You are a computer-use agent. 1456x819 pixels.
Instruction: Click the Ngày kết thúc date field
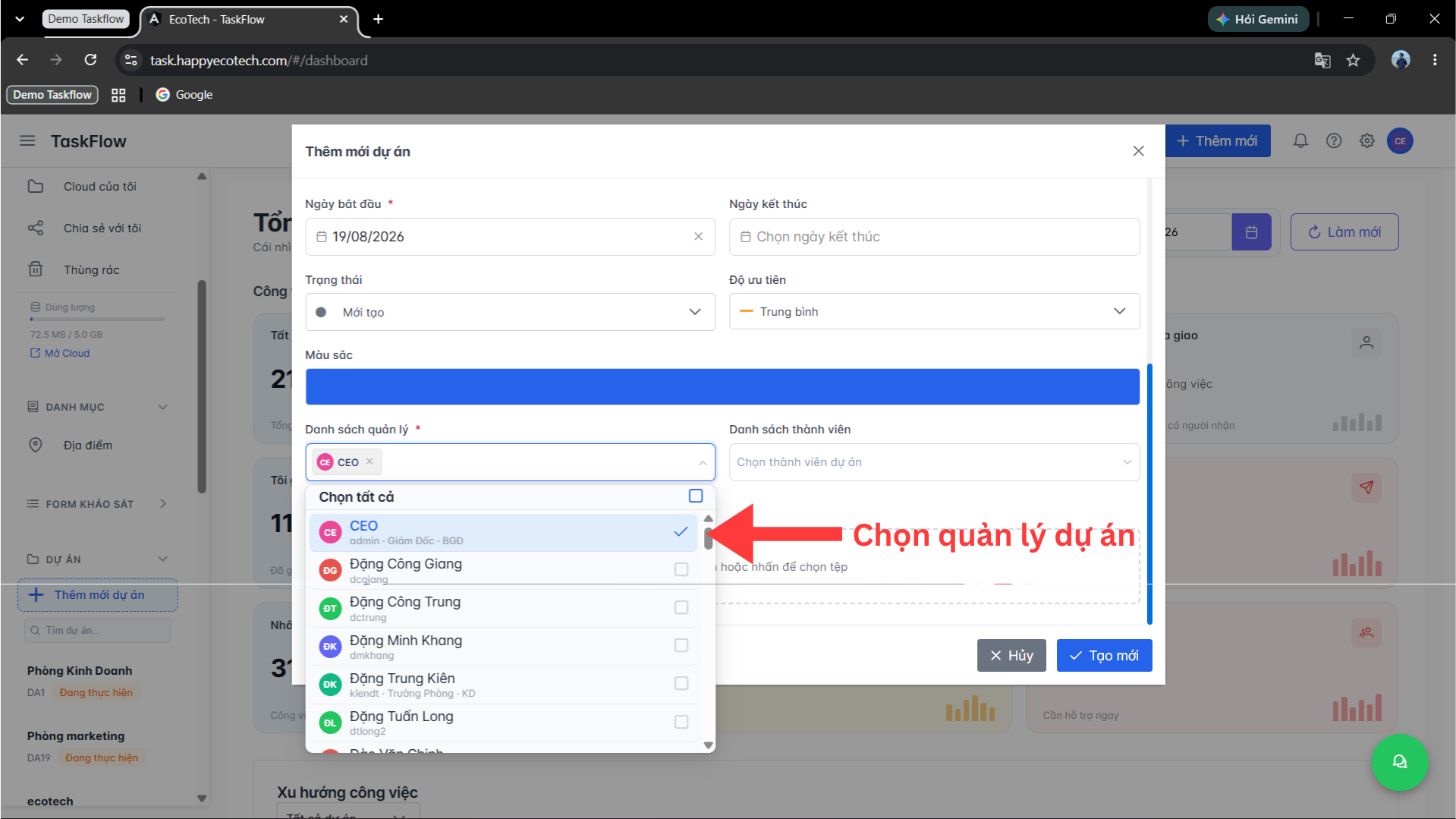[x=934, y=237]
